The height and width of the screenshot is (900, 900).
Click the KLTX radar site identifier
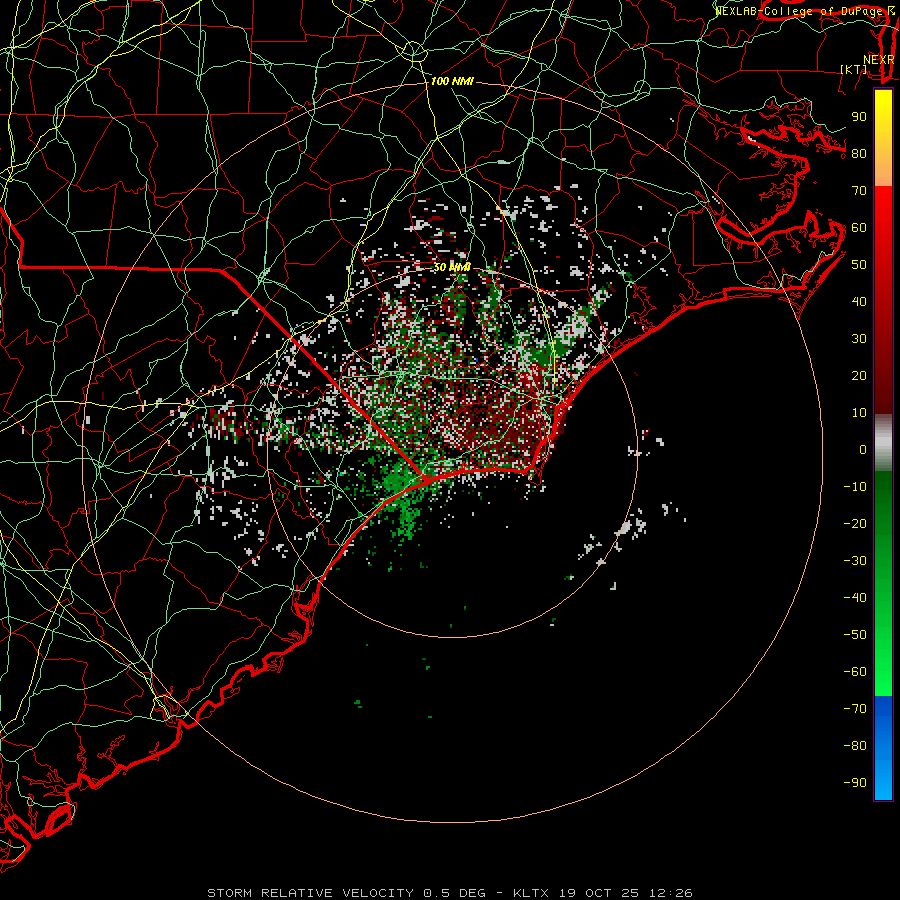tap(531, 893)
